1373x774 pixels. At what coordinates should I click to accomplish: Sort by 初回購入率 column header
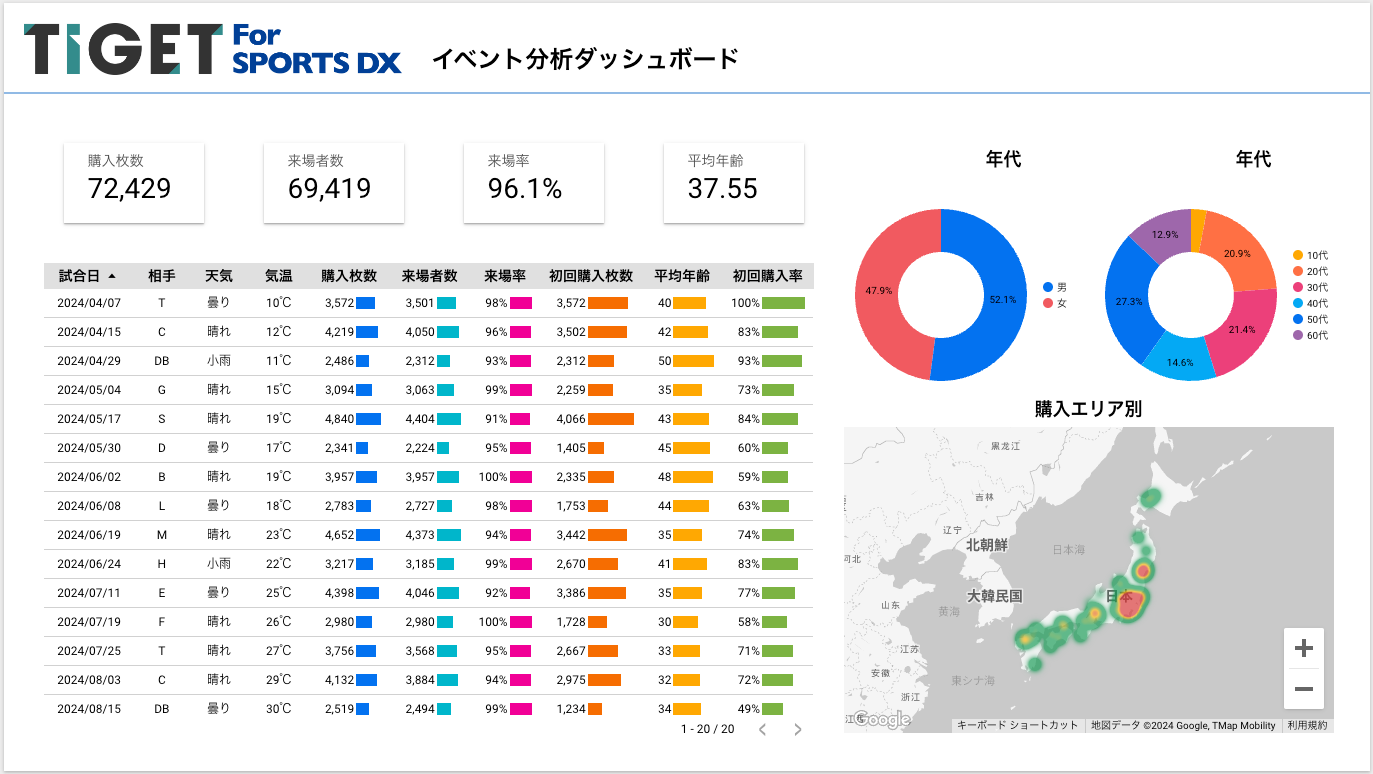click(x=767, y=276)
